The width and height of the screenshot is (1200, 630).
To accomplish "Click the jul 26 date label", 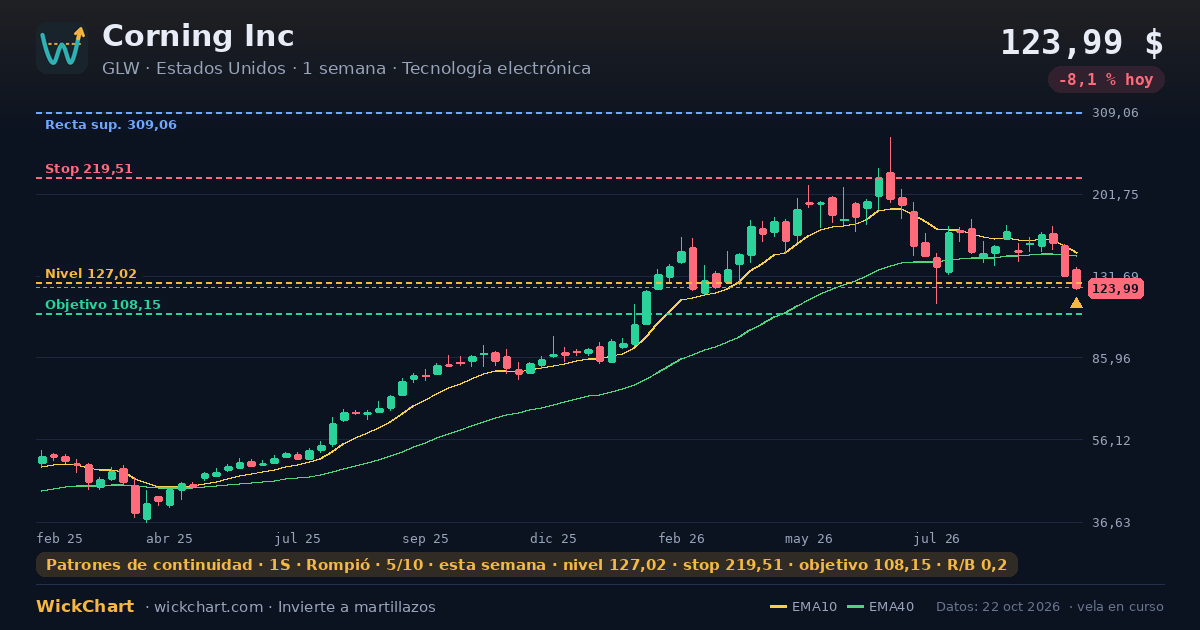I will [937, 538].
